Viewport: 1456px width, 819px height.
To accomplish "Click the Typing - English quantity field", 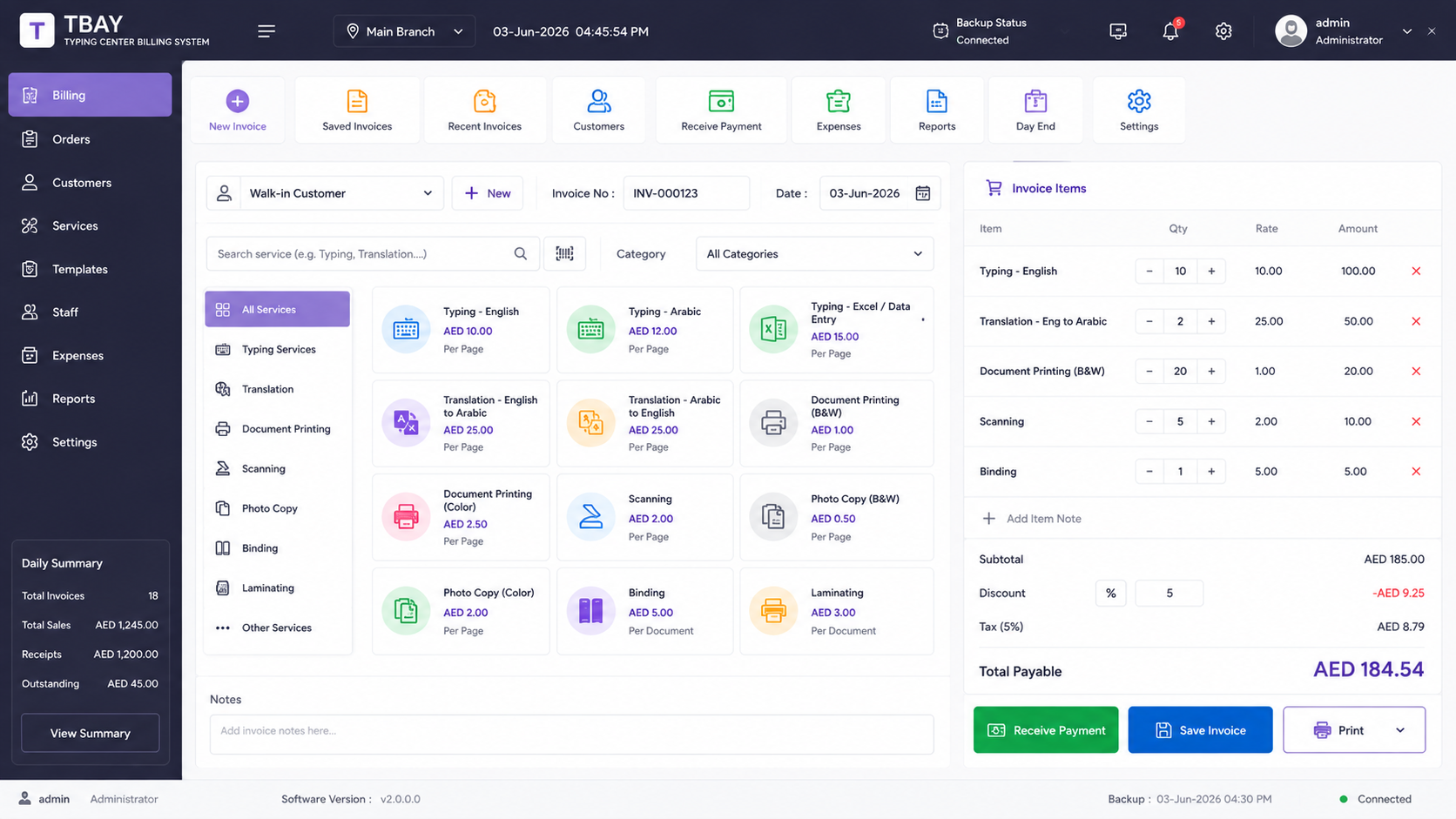I will pos(1180,272).
